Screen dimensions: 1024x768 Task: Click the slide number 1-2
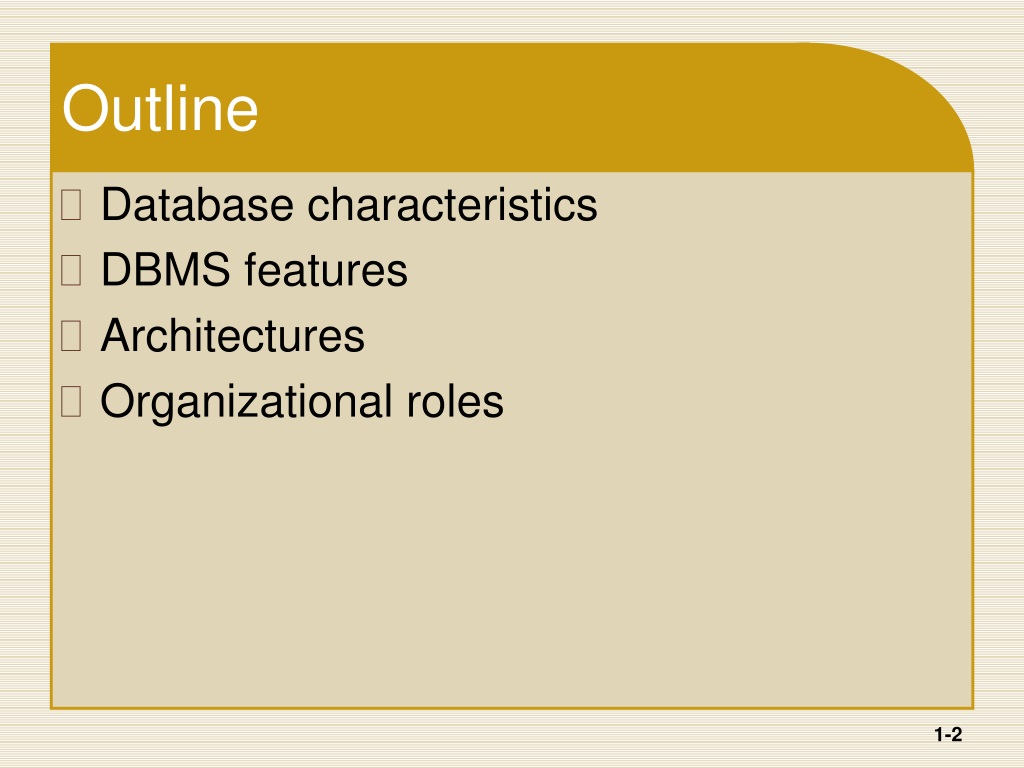pyautogui.click(x=948, y=735)
